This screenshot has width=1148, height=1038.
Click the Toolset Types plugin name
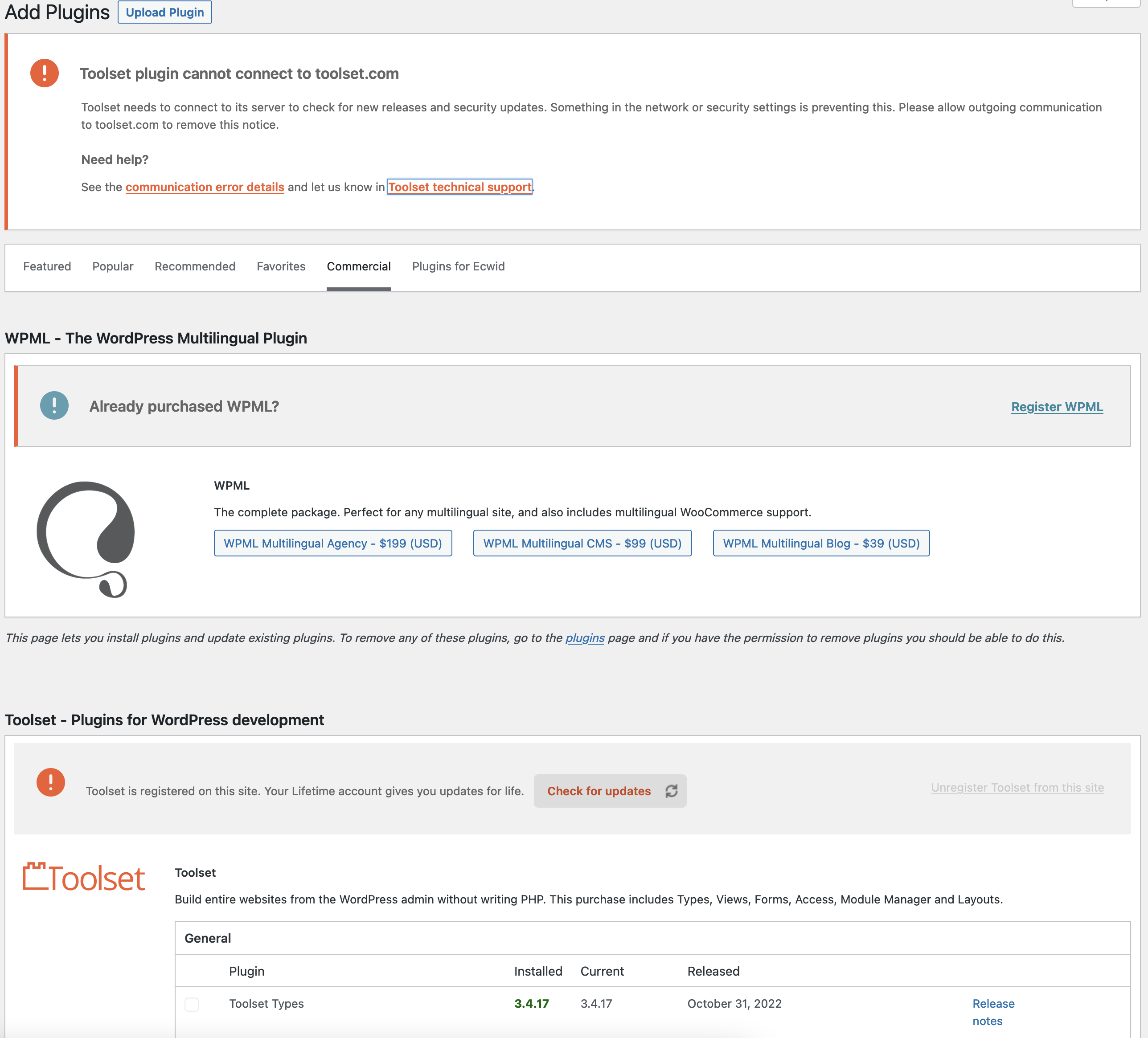point(266,1003)
